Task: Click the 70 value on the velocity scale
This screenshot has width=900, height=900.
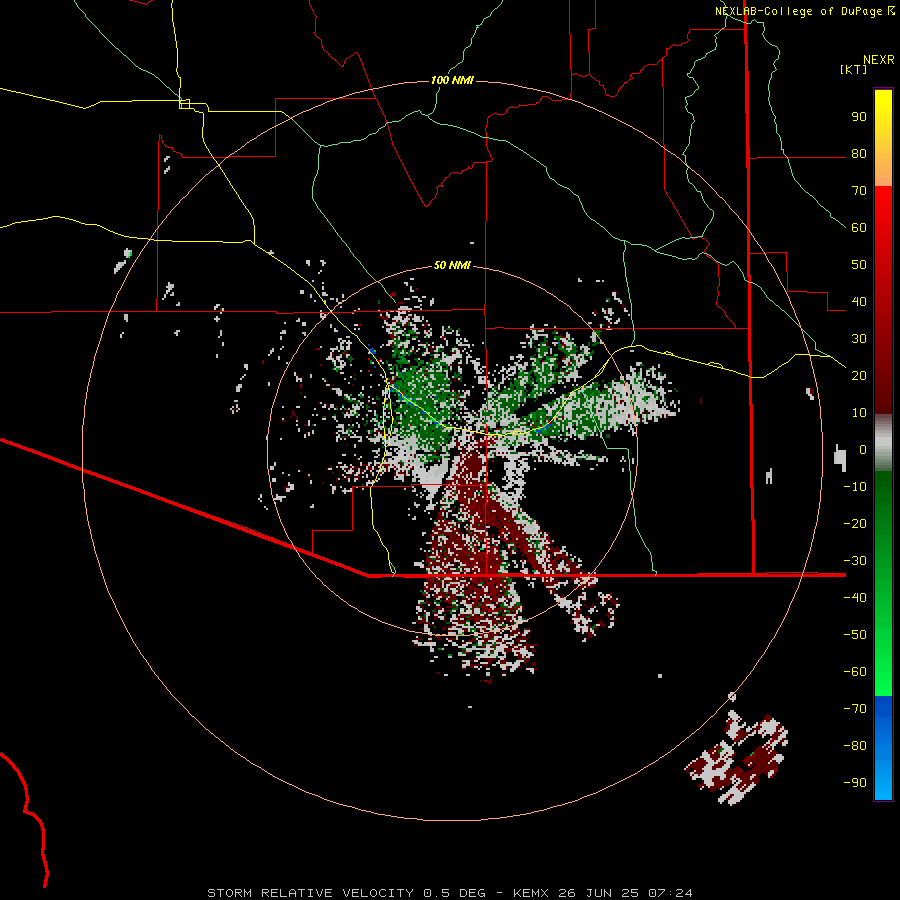Action: coord(859,191)
